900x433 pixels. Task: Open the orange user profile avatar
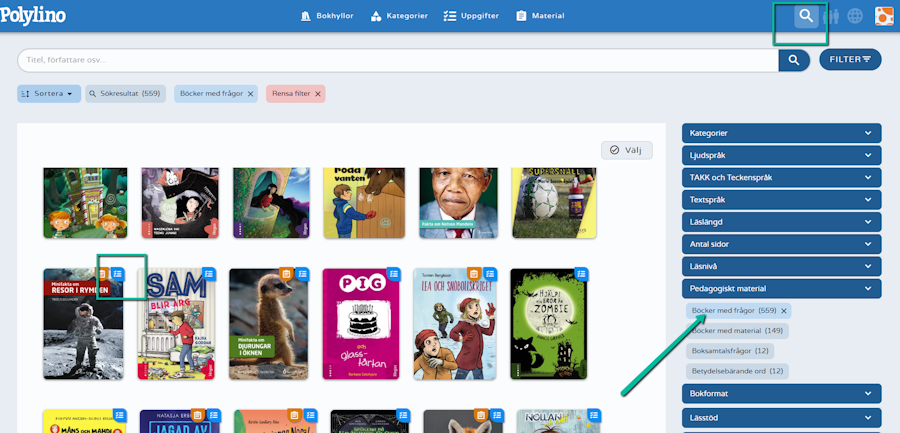click(884, 16)
